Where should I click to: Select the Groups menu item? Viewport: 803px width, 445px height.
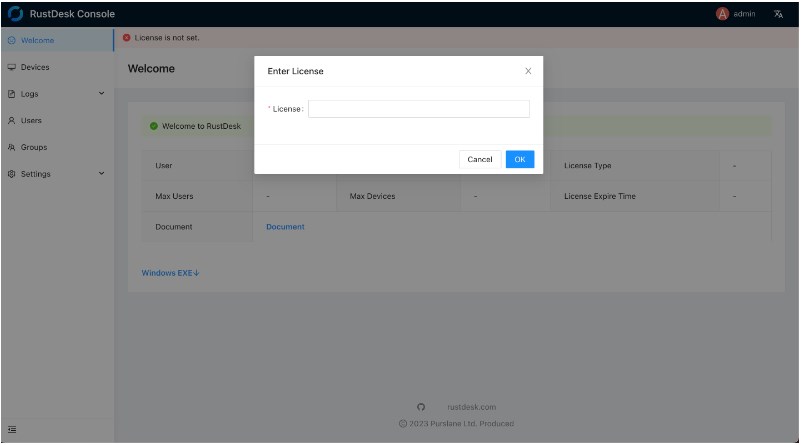(x=33, y=147)
